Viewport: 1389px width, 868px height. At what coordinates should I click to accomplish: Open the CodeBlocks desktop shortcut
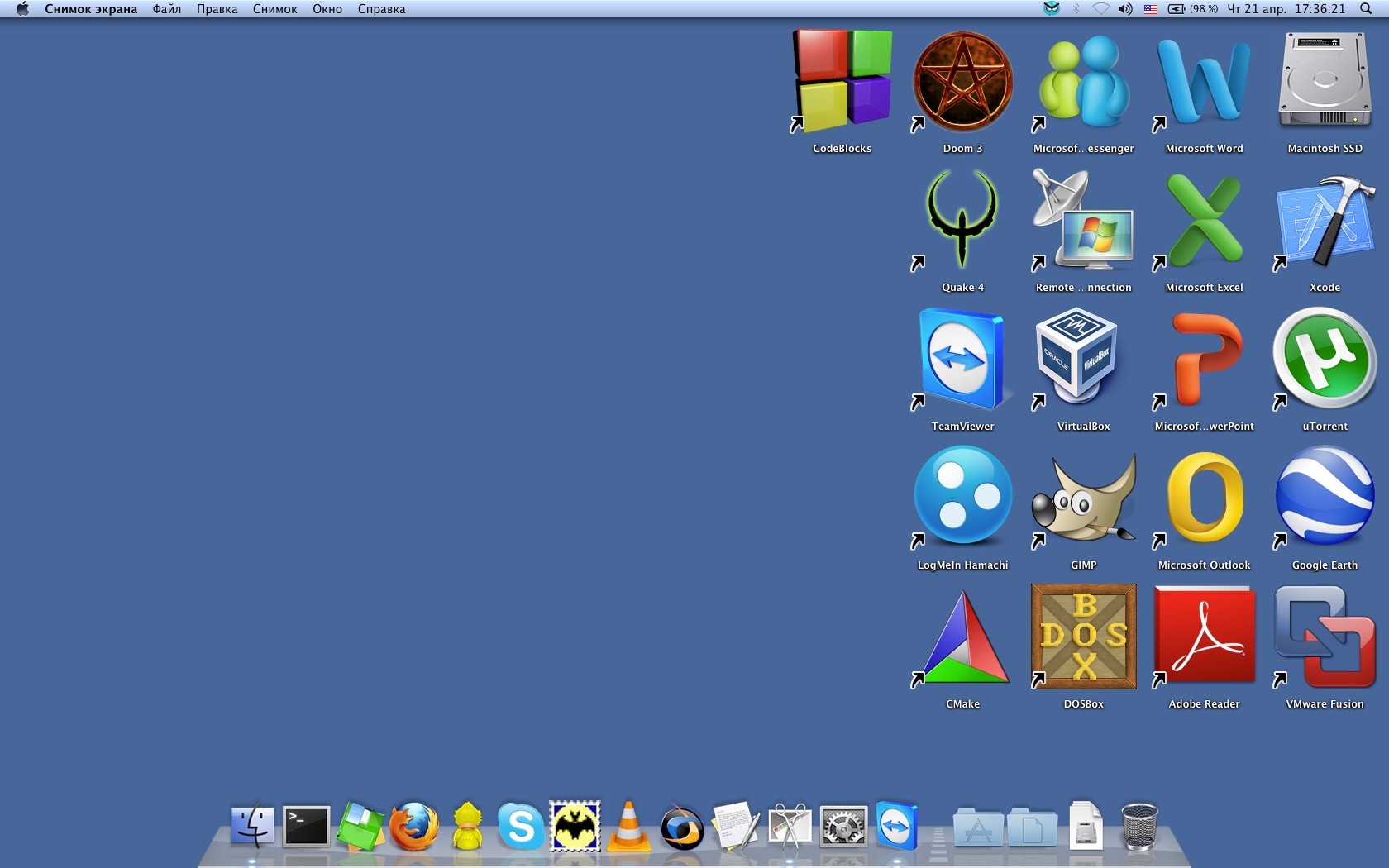842,82
